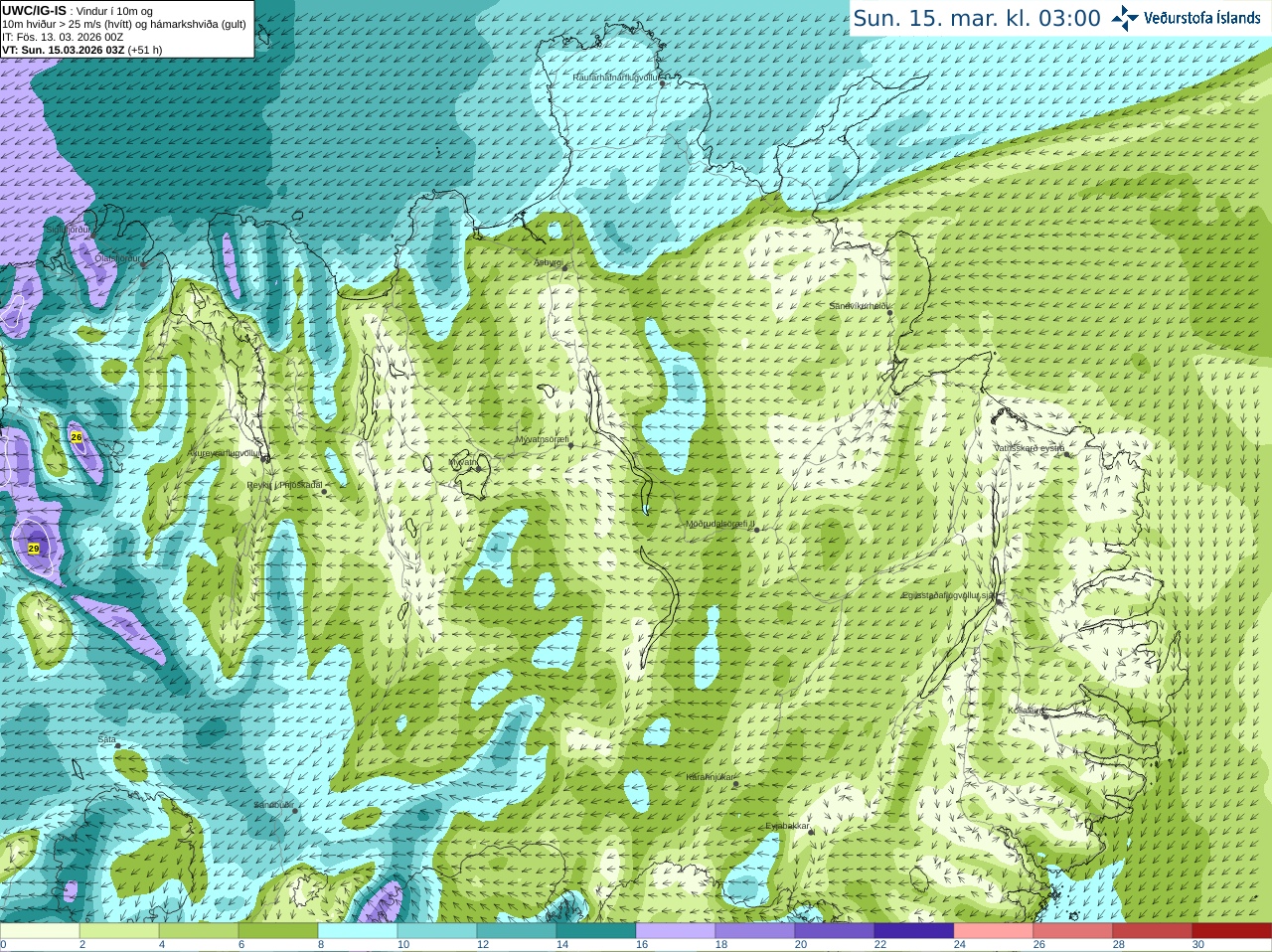Click the Raufarhafnarflugvöllur station marker

click(x=663, y=83)
